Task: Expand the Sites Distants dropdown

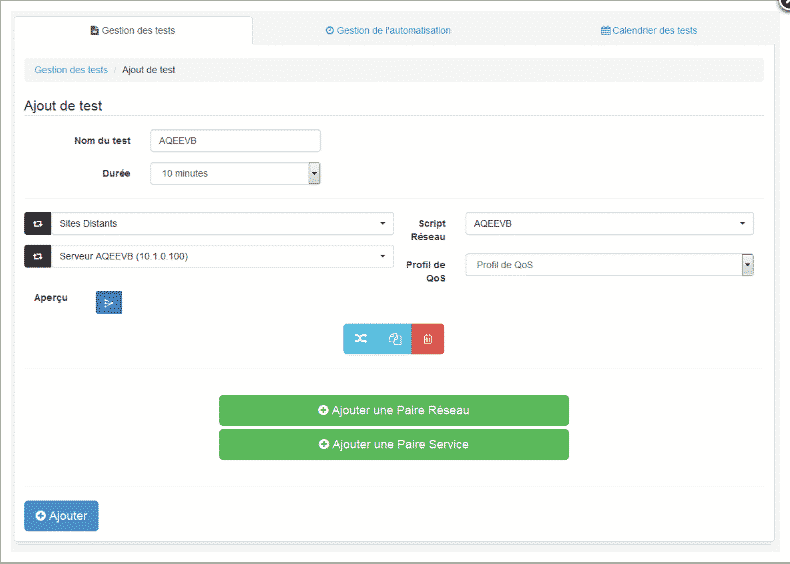Action: click(220, 223)
